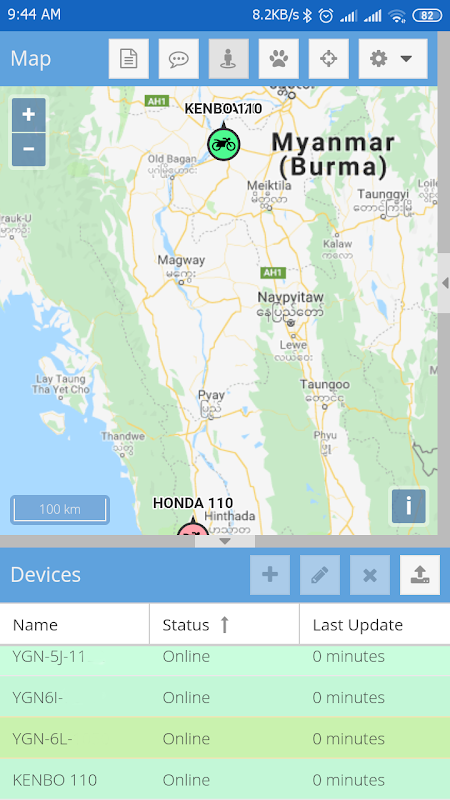Add a new device
Screen dimensions: 450x800
click(270, 575)
